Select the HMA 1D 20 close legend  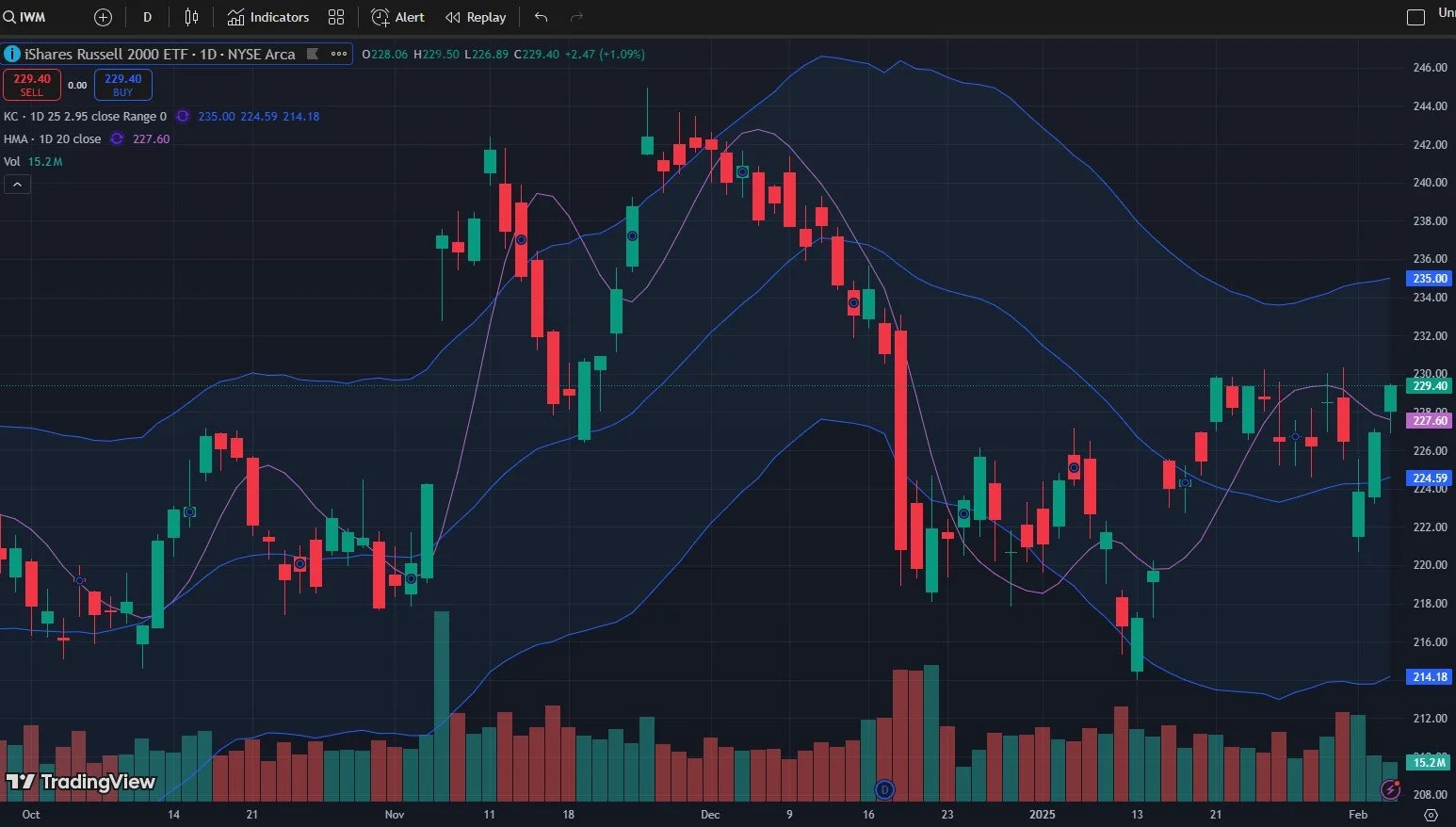pyautogui.click(x=52, y=139)
